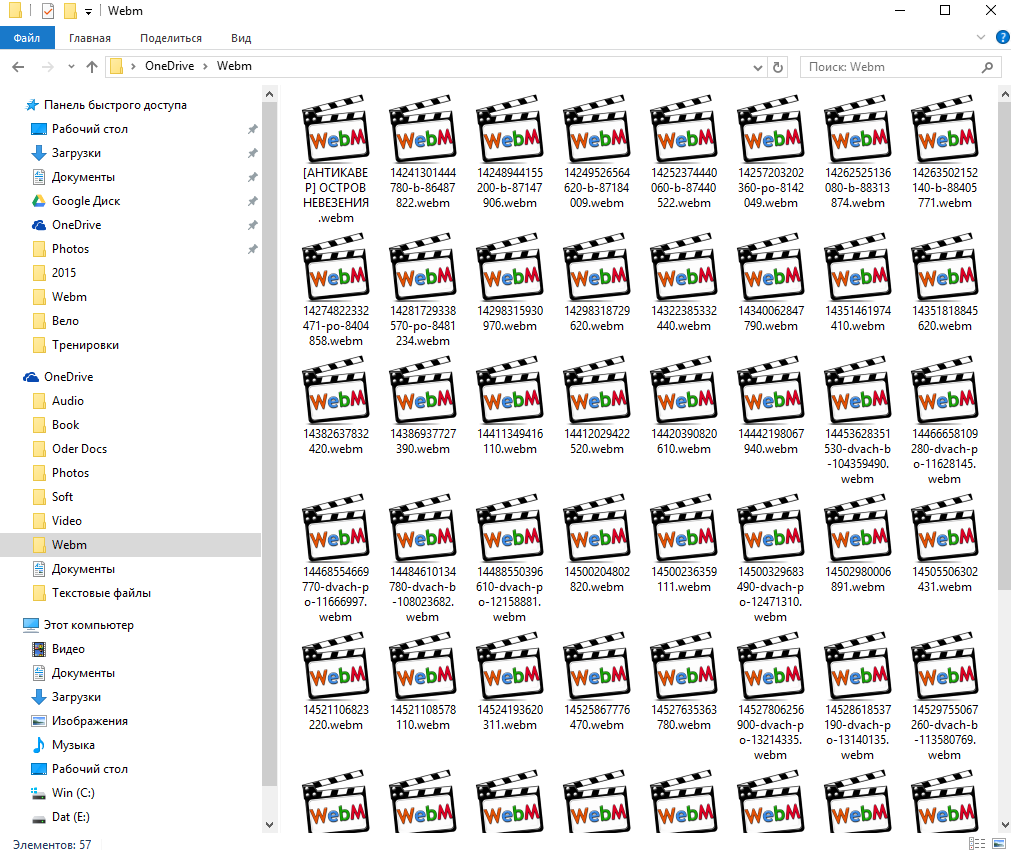Go back to the previous folder

click(x=18, y=66)
